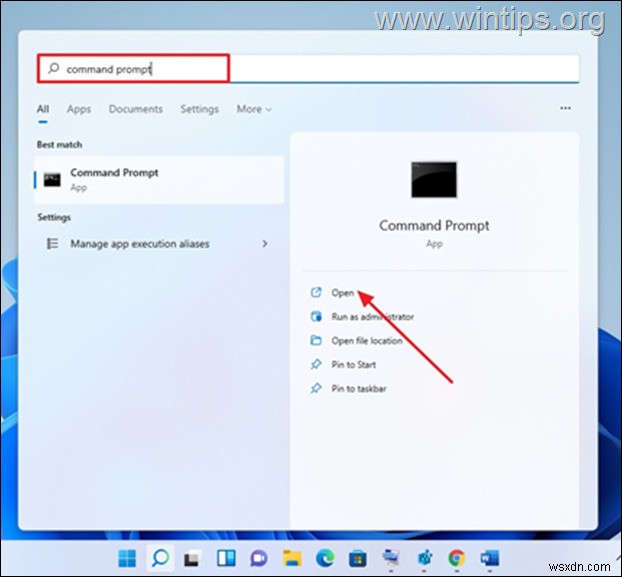Click the Open file location folder icon
Viewport: 622px width, 577px height.
coord(316,340)
